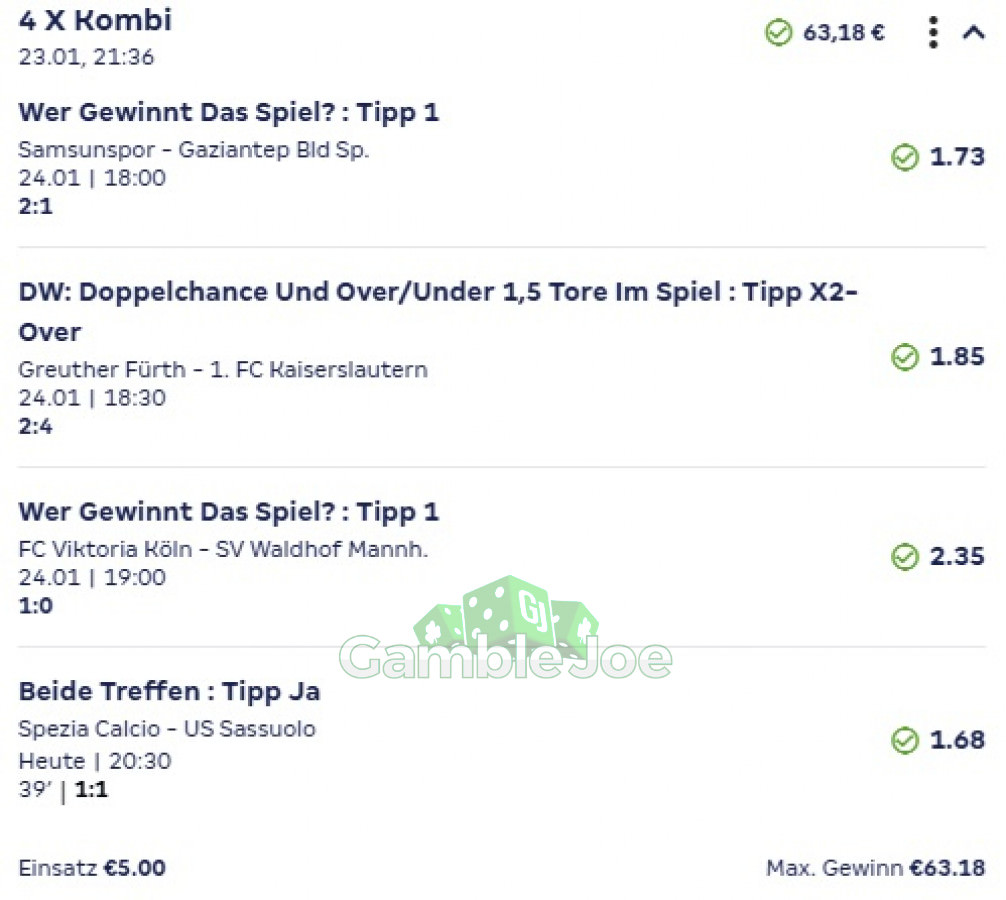Click the GambleJoe dice logo watermark
This screenshot has height=900, width=1006.
506,629
